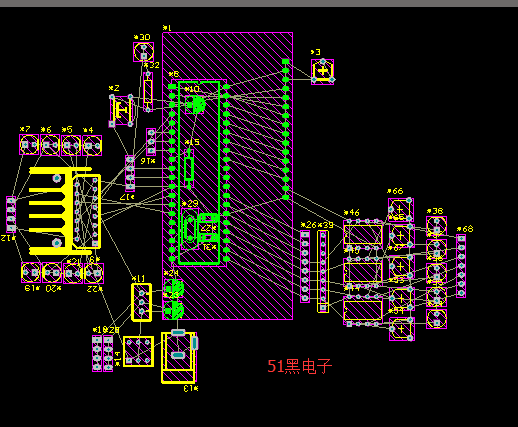Select the round LED footprint *4
The width and height of the screenshot is (518, 427).
92,145
